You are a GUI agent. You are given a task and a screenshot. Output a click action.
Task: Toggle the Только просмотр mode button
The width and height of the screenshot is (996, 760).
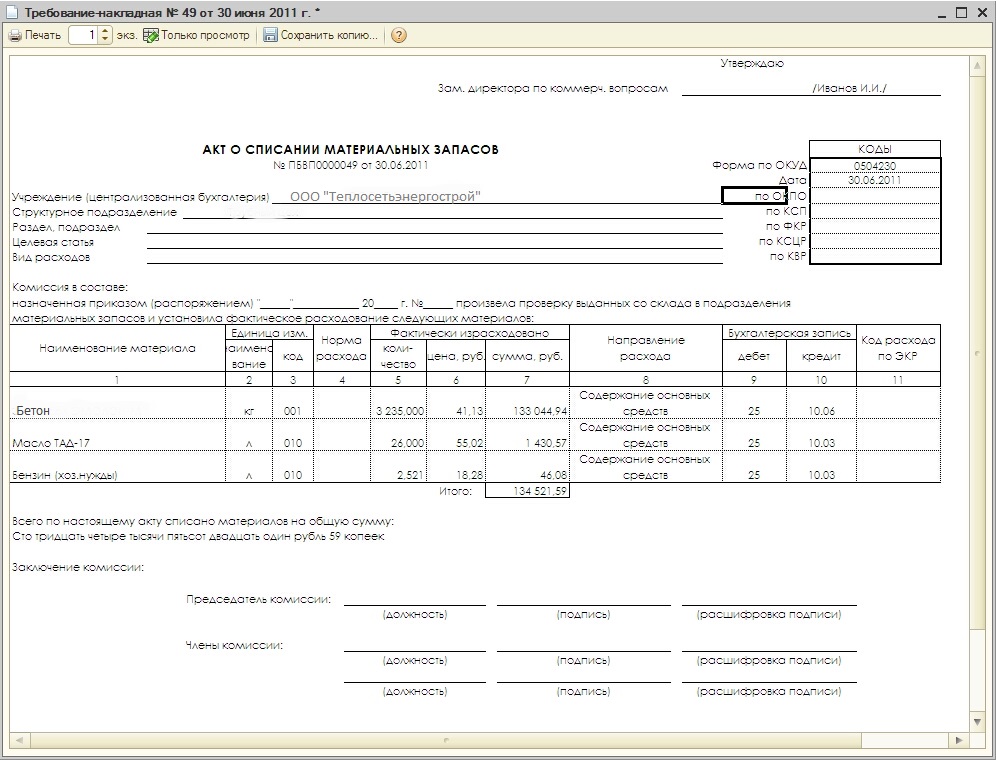pyautogui.click(x=197, y=36)
